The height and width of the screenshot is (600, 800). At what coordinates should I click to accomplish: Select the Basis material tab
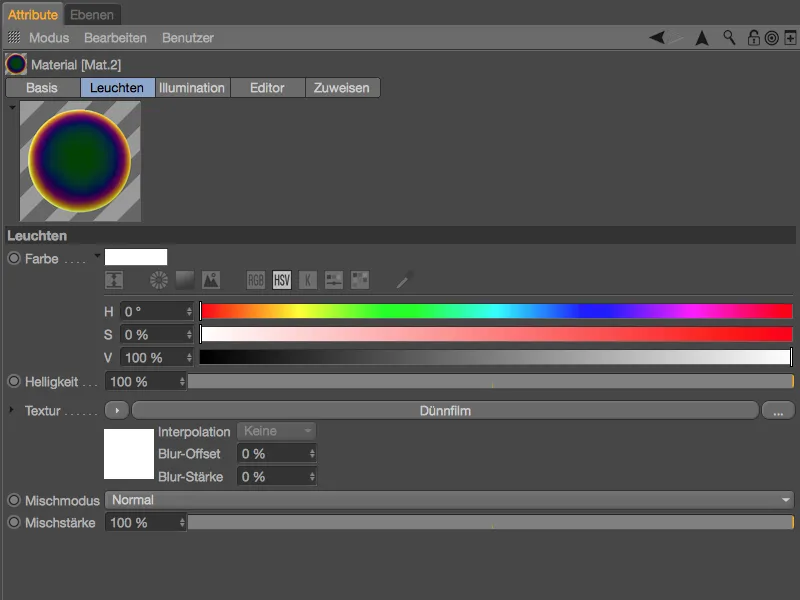tap(42, 88)
